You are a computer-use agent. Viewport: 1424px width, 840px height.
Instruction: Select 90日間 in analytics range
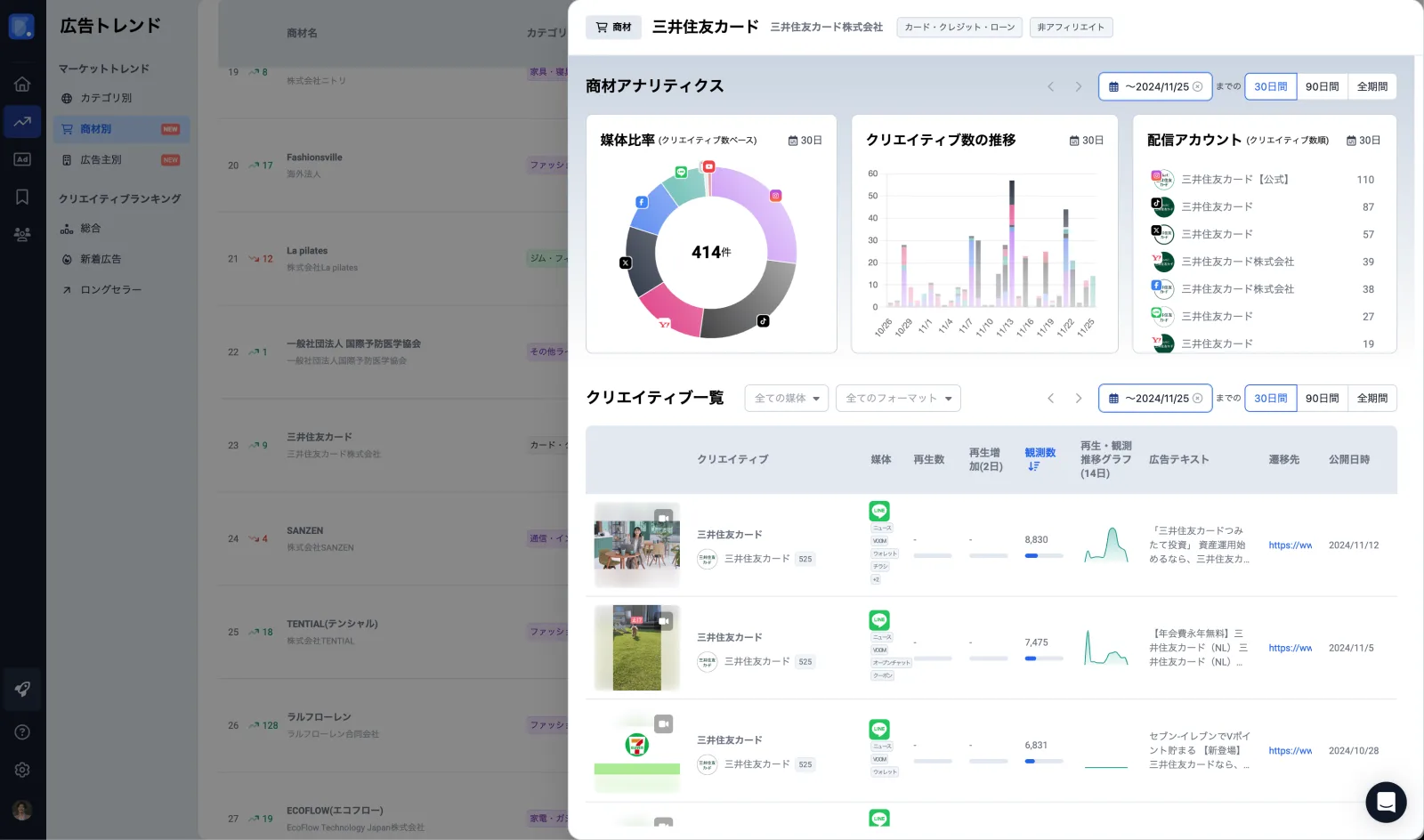(x=1322, y=86)
